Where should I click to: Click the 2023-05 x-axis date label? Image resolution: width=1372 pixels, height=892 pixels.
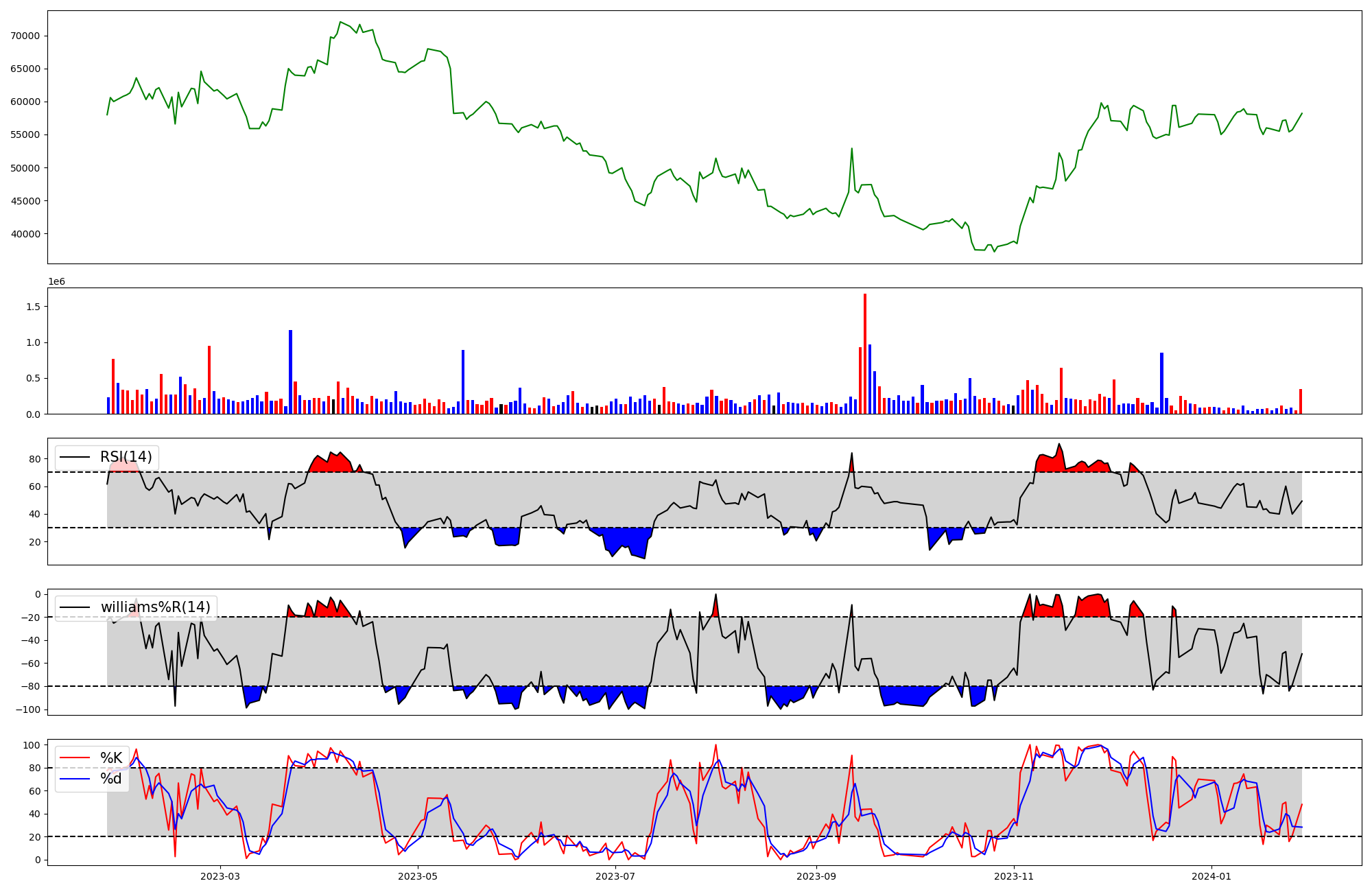pos(418,876)
